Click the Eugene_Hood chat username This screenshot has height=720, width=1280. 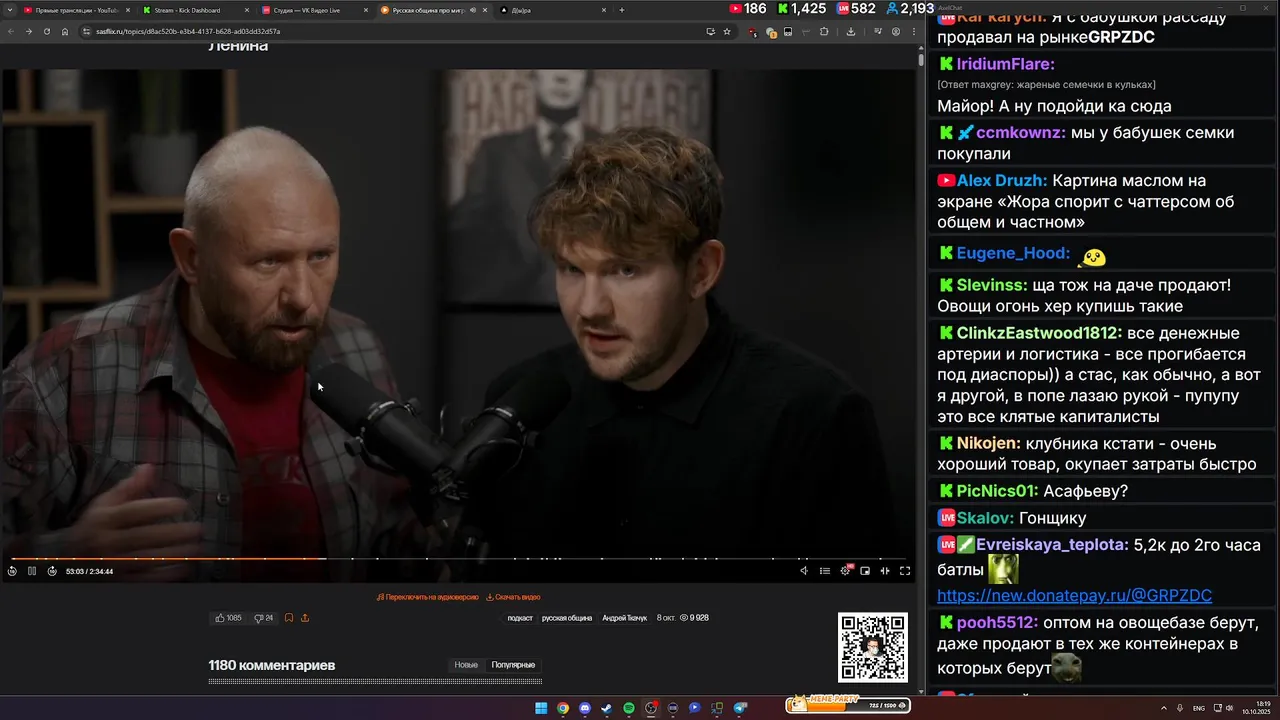[x=1013, y=253]
